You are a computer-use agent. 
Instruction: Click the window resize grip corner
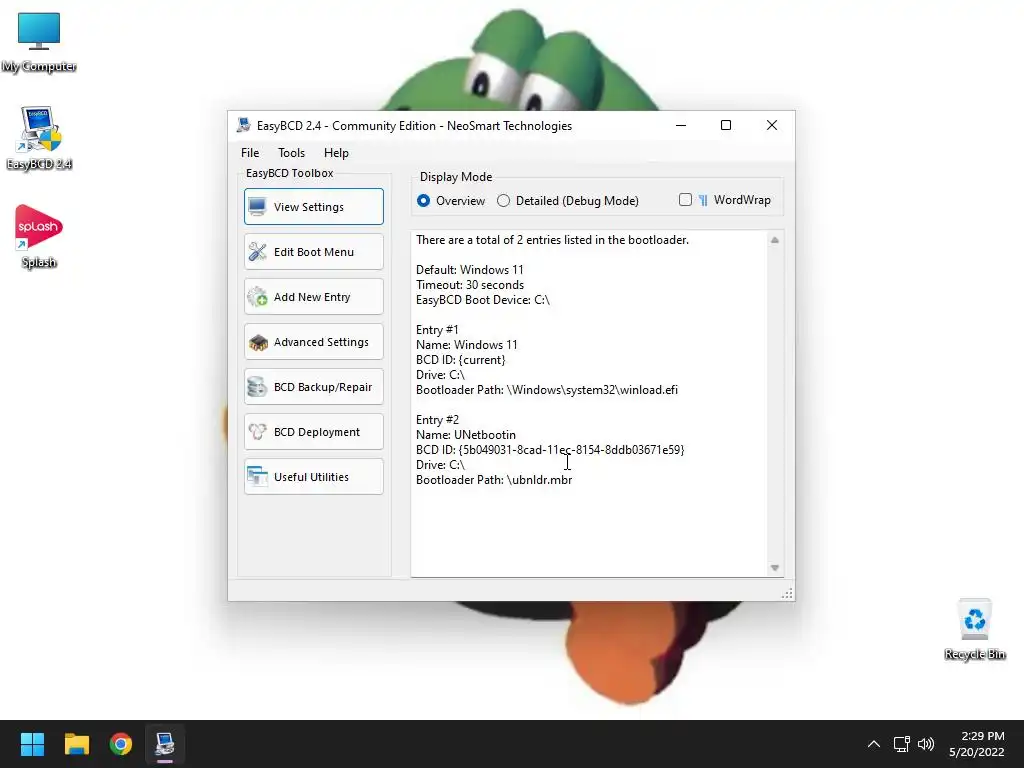[787, 593]
